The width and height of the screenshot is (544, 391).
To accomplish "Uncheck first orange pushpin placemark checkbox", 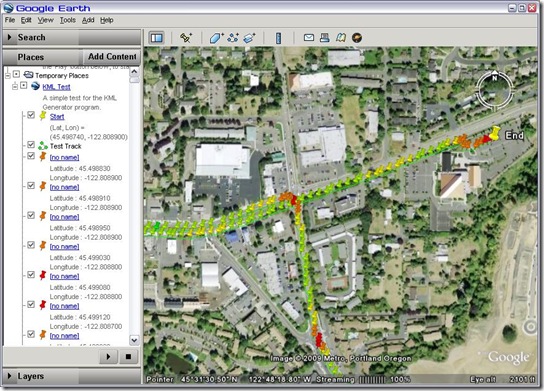I will [x=31, y=156].
